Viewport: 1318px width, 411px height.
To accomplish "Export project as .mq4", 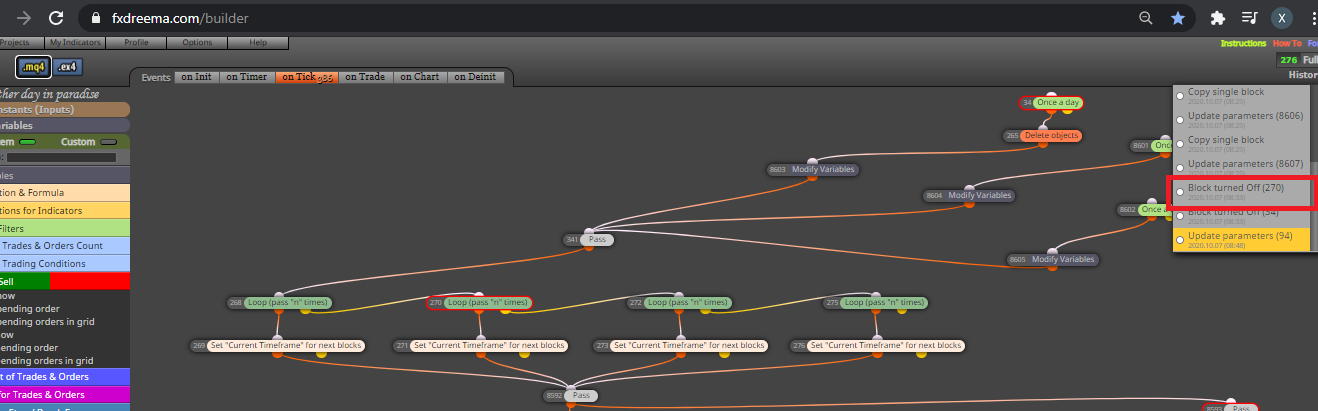I will pyautogui.click(x=33, y=67).
